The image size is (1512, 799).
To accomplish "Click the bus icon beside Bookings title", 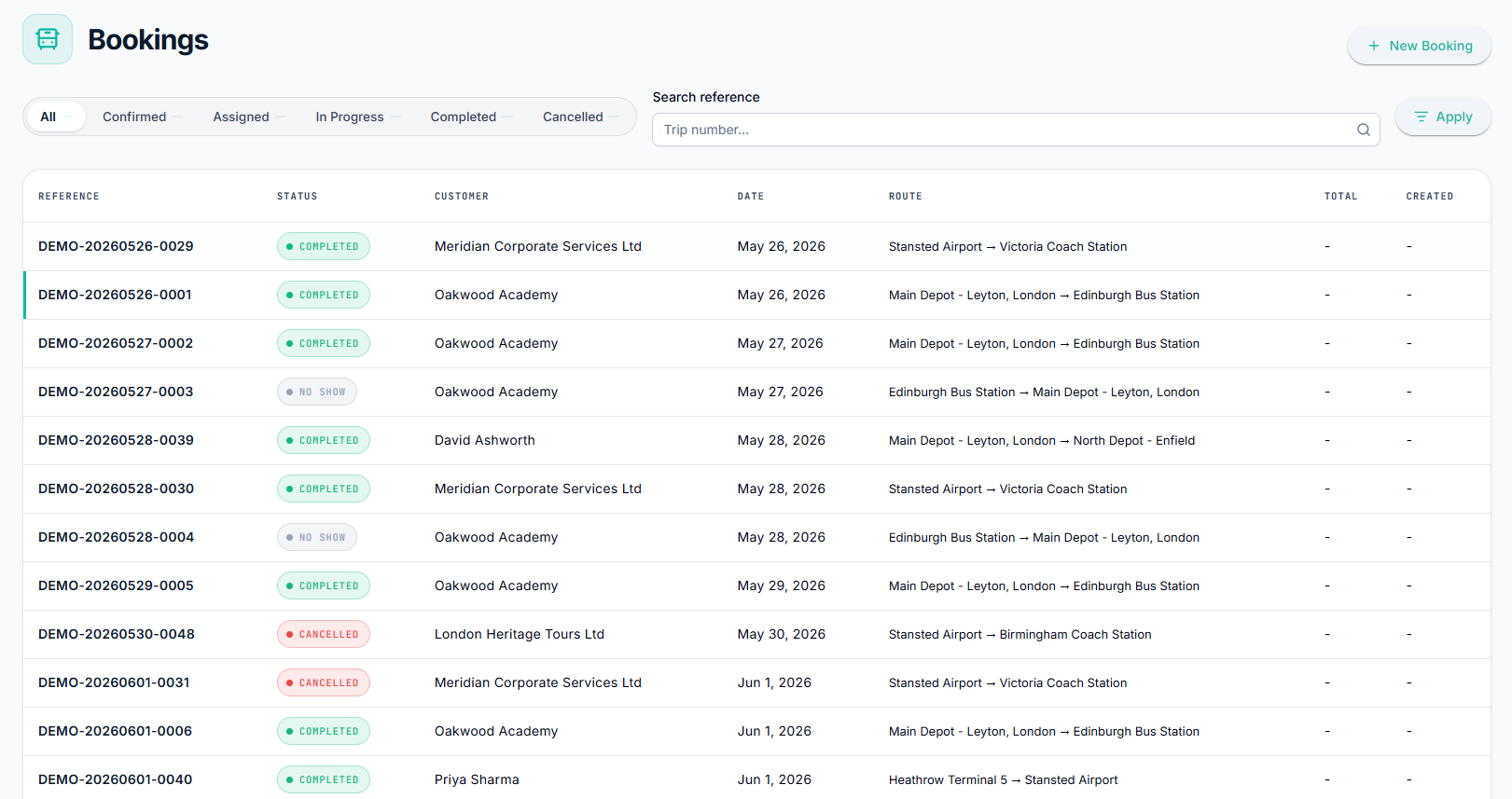I will click(x=48, y=39).
